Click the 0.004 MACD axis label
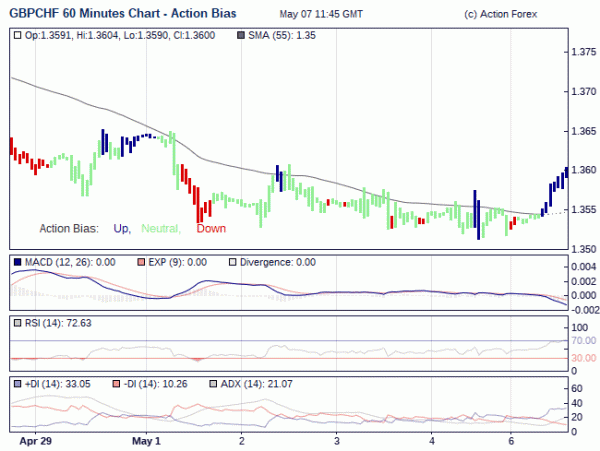Screen dimensions: 600x451 [584, 267]
